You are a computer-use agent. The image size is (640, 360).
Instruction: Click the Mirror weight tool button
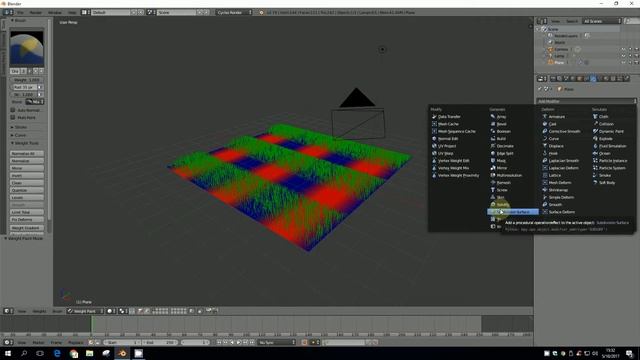(x=27, y=168)
